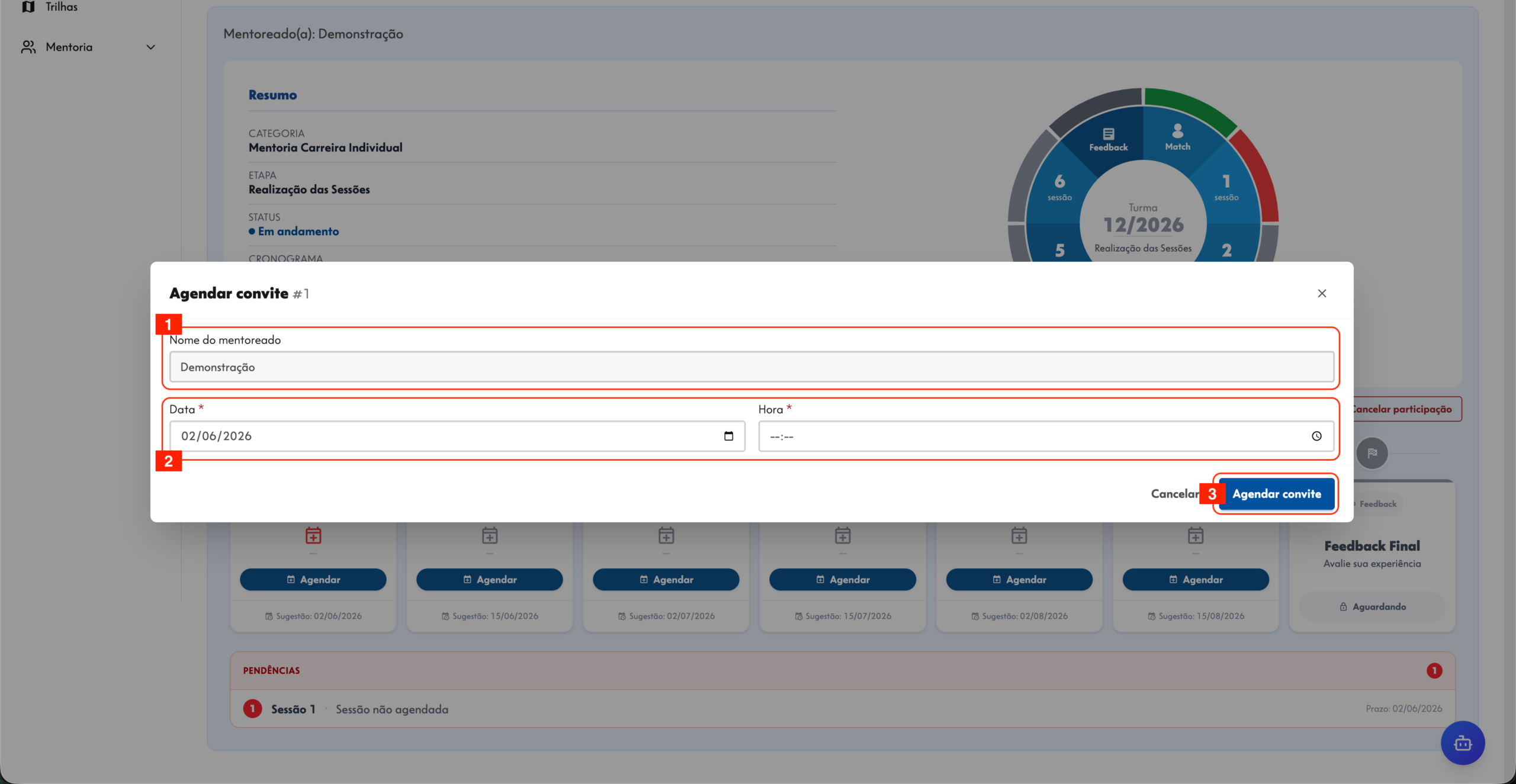This screenshot has width=1516, height=784.
Task: Click the Mentoria people icon in sidebar
Action: 28,47
